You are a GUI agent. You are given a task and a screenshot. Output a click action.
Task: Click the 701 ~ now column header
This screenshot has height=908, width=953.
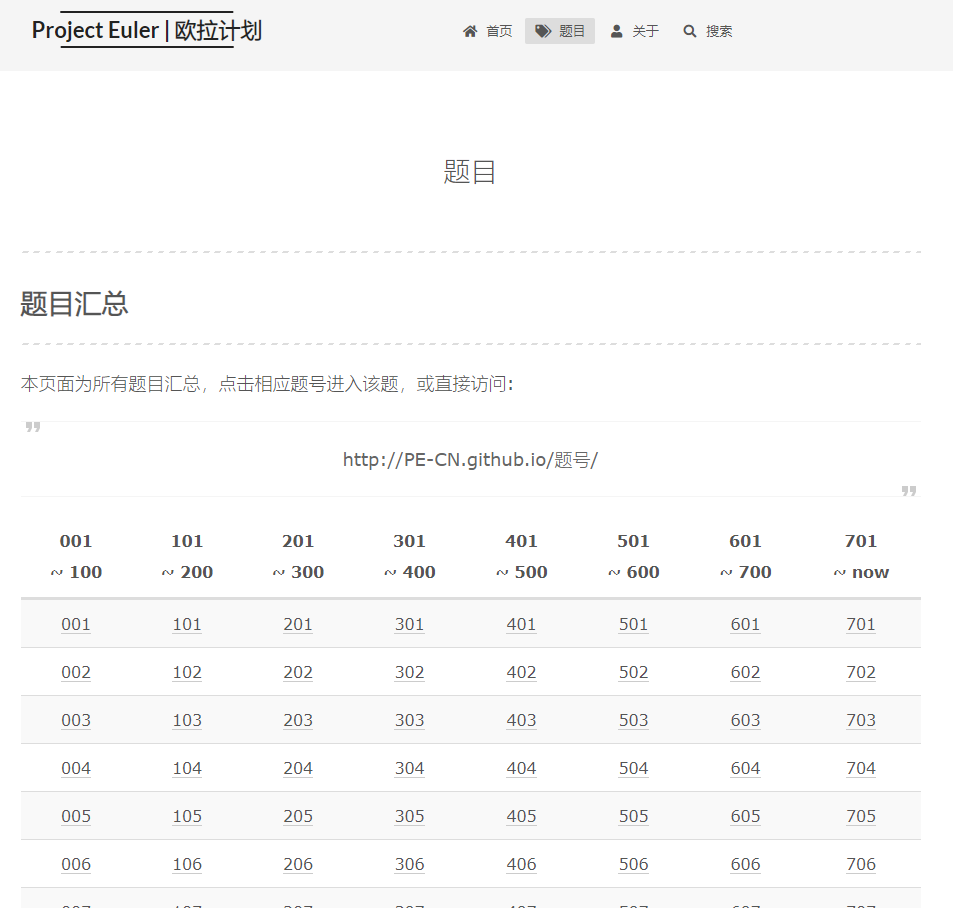click(x=861, y=556)
